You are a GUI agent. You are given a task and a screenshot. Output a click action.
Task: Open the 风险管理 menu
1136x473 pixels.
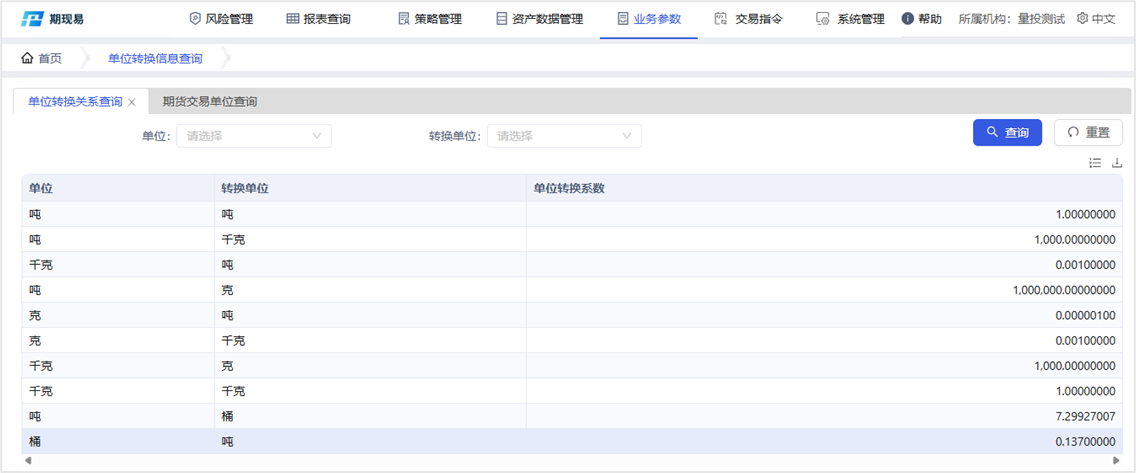[x=221, y=19]
